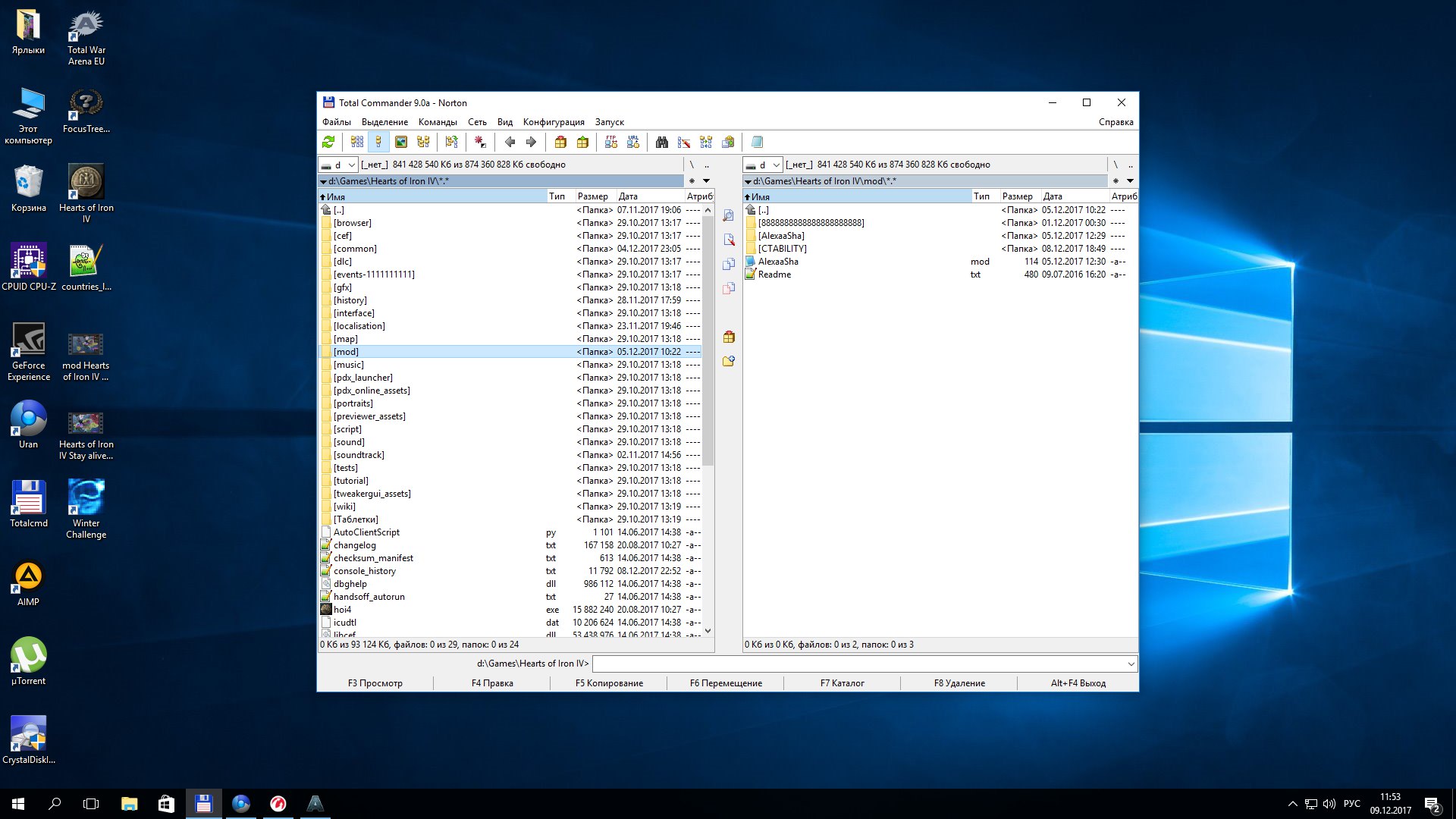Open thumbnails view from picture-frame toolbar icon
This screenshot has height=819, width=1456.
401,142
